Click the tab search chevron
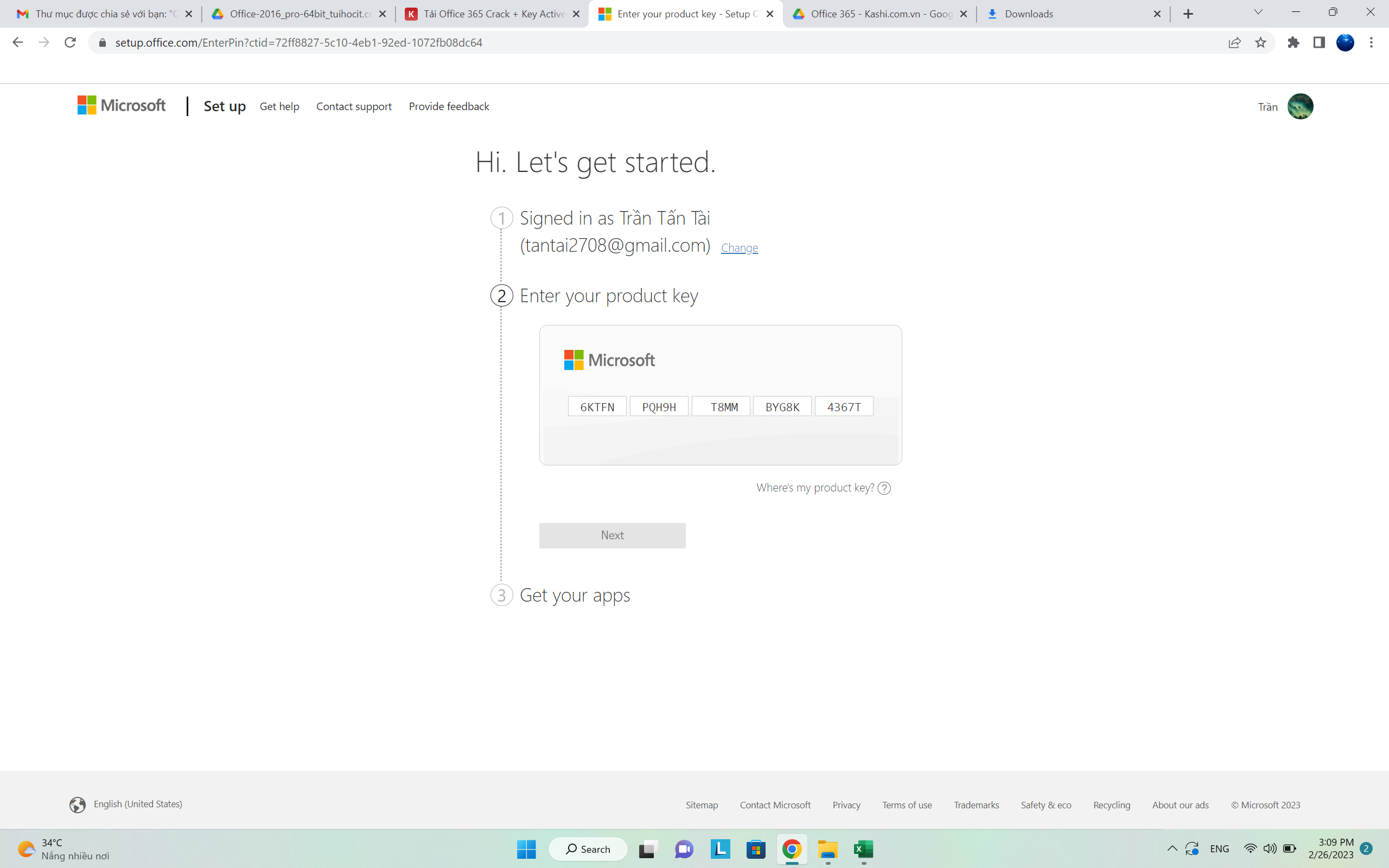This screenshot has height=868, width=1389. pos(1258,12)
